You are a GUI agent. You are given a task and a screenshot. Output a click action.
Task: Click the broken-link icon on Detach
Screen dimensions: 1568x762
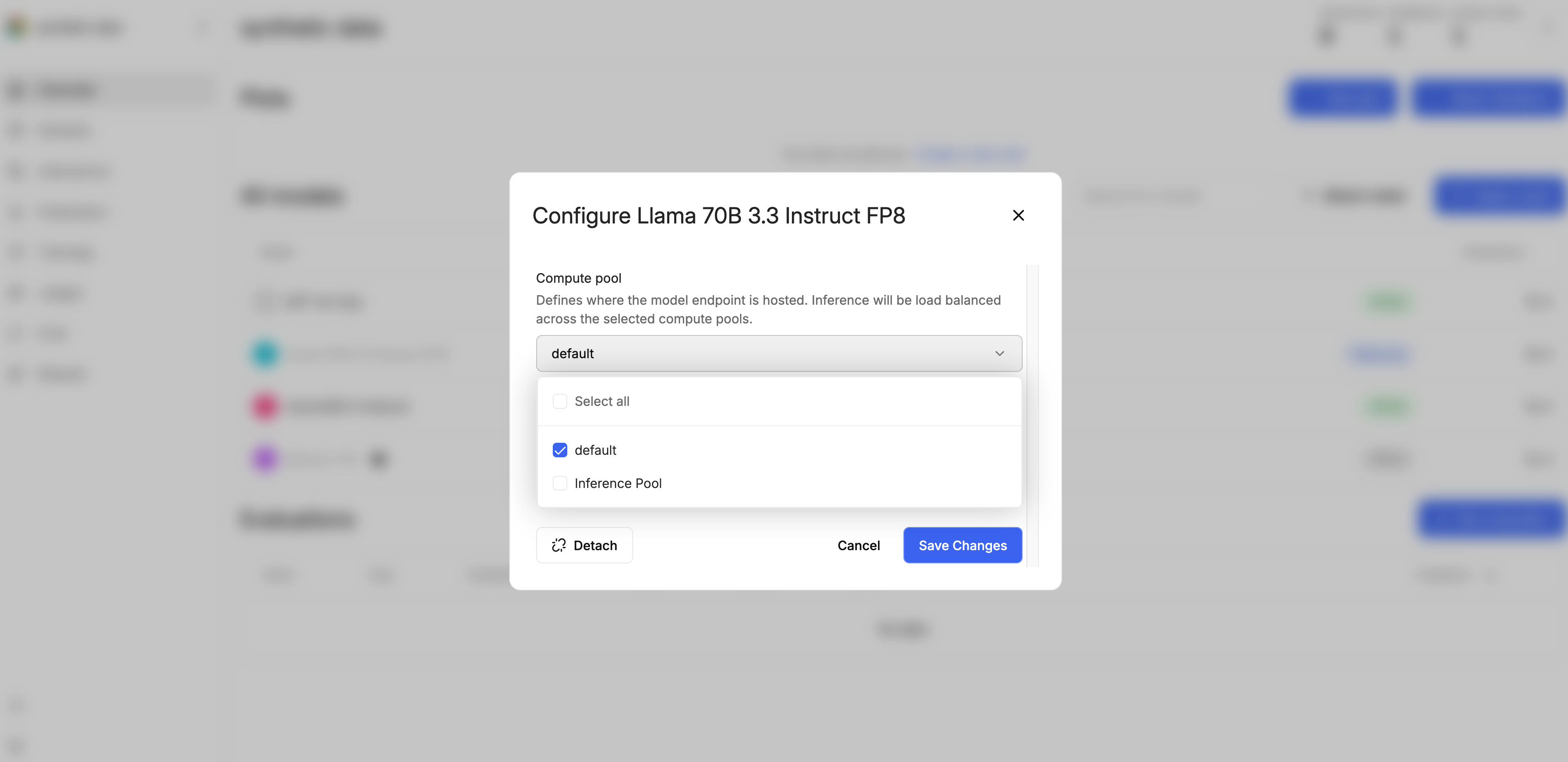click(x=558, y=545)
